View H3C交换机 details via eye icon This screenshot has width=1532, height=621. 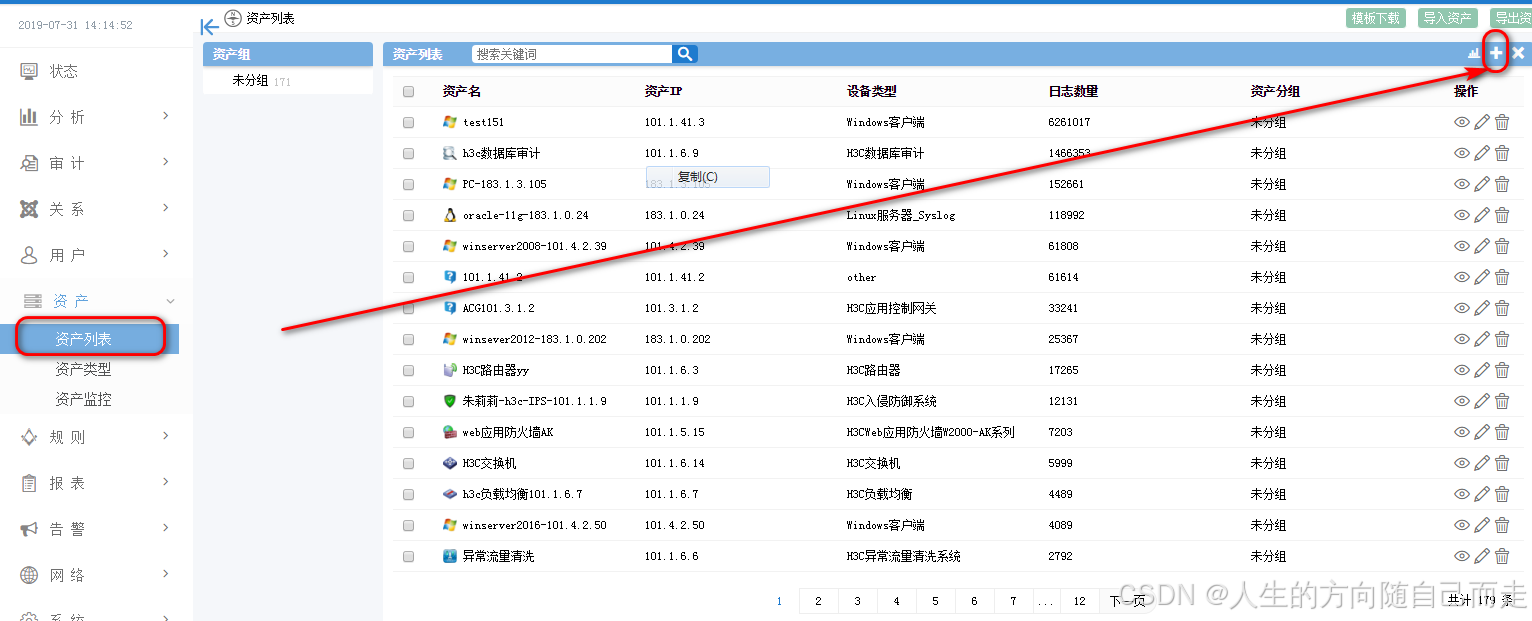coord(1462,463)
